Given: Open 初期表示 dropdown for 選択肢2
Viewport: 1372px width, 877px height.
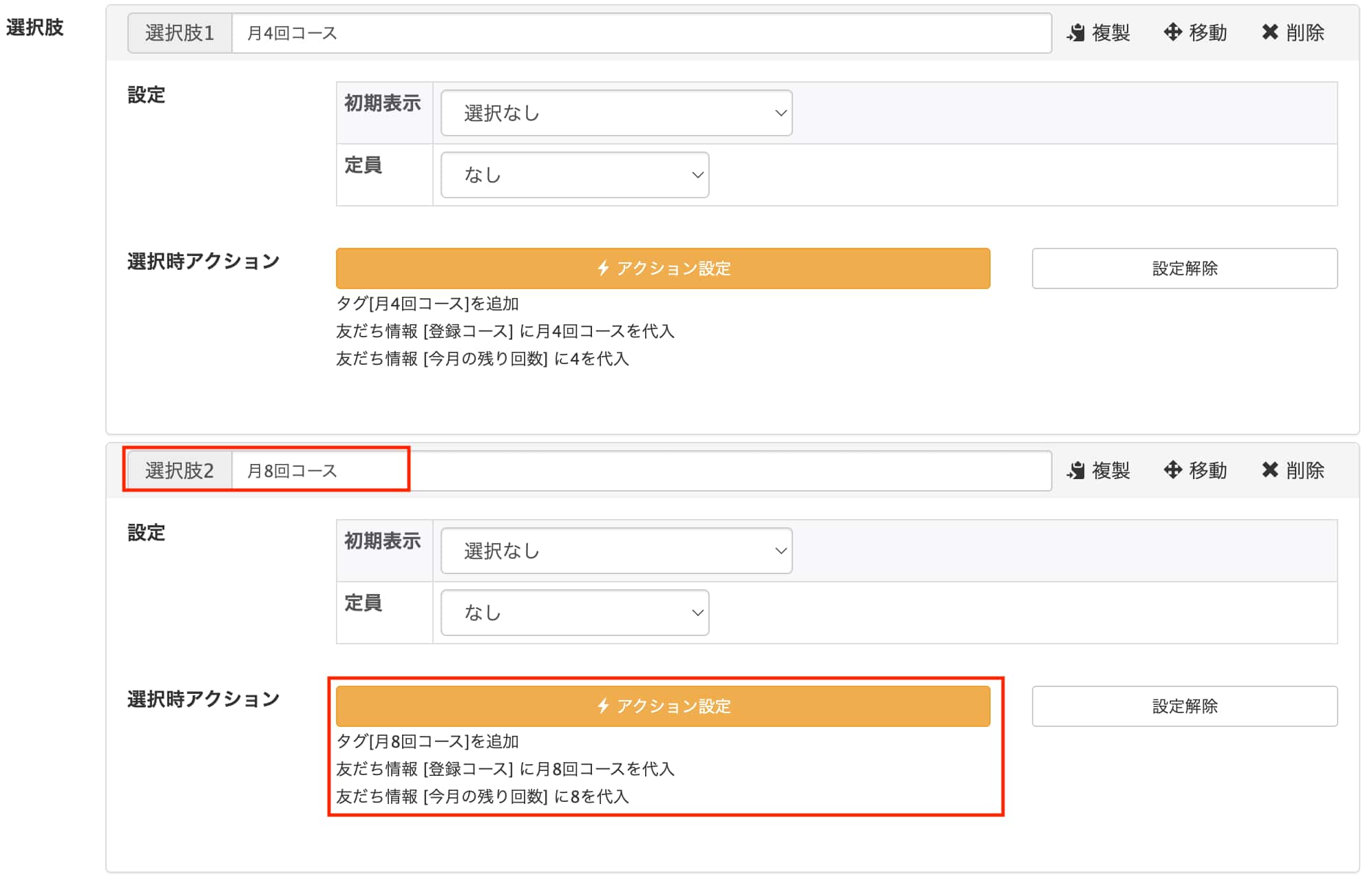Looking at the screenshot, I should (616, 551).
